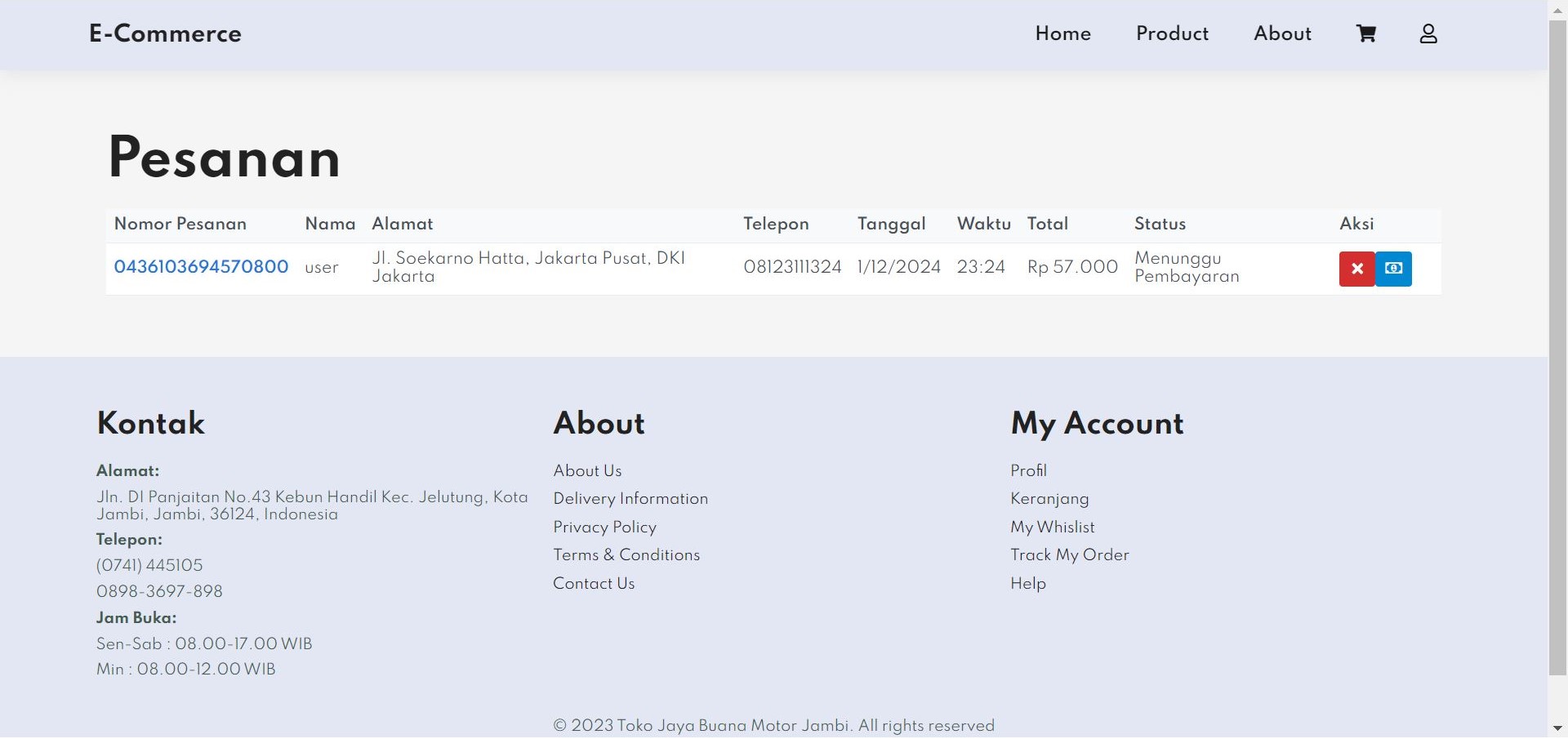Open My Whislist link
This screenshot has width=1568, height=739.
click(1053, 528)
